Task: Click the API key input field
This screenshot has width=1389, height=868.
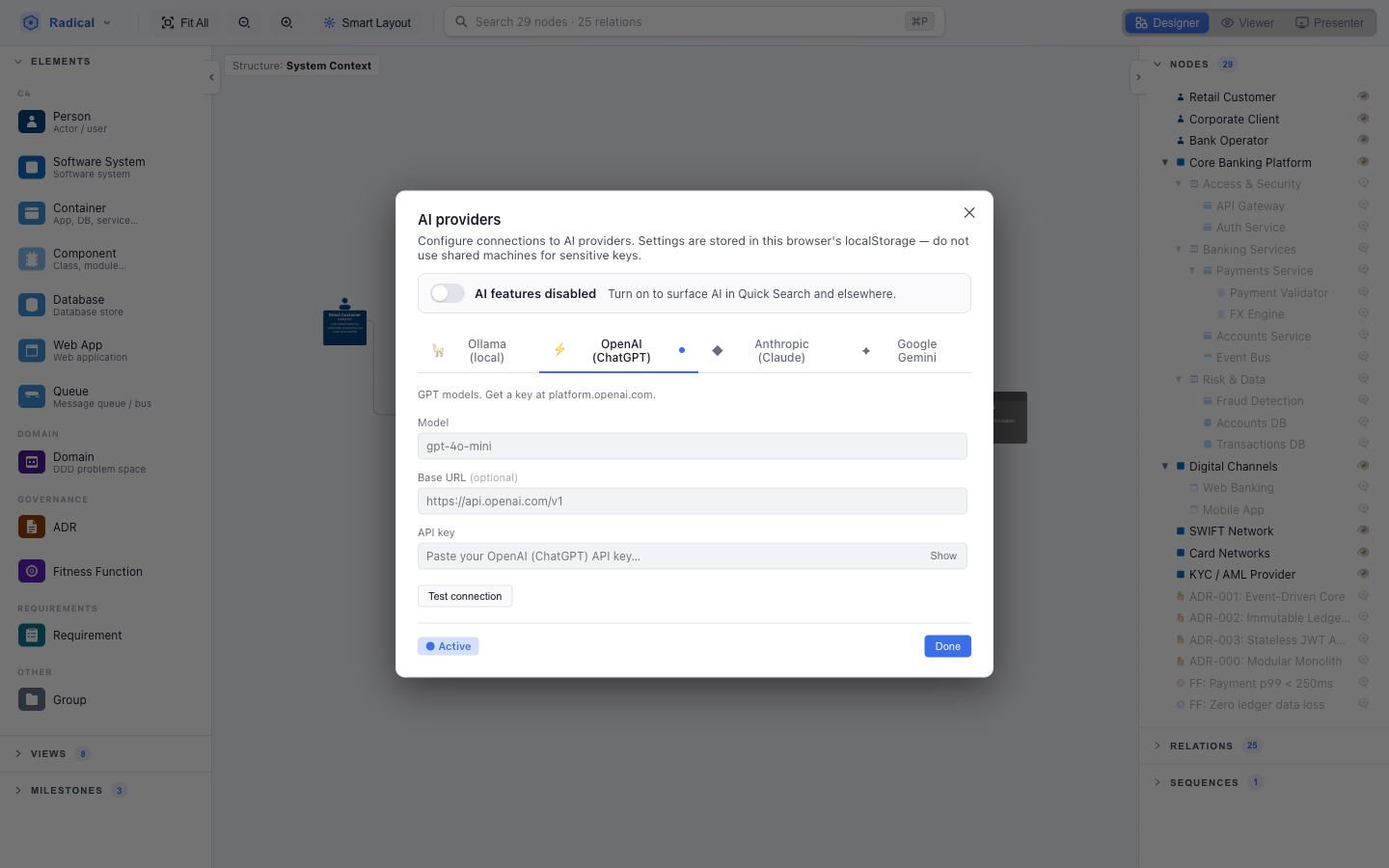Action: 693,556
